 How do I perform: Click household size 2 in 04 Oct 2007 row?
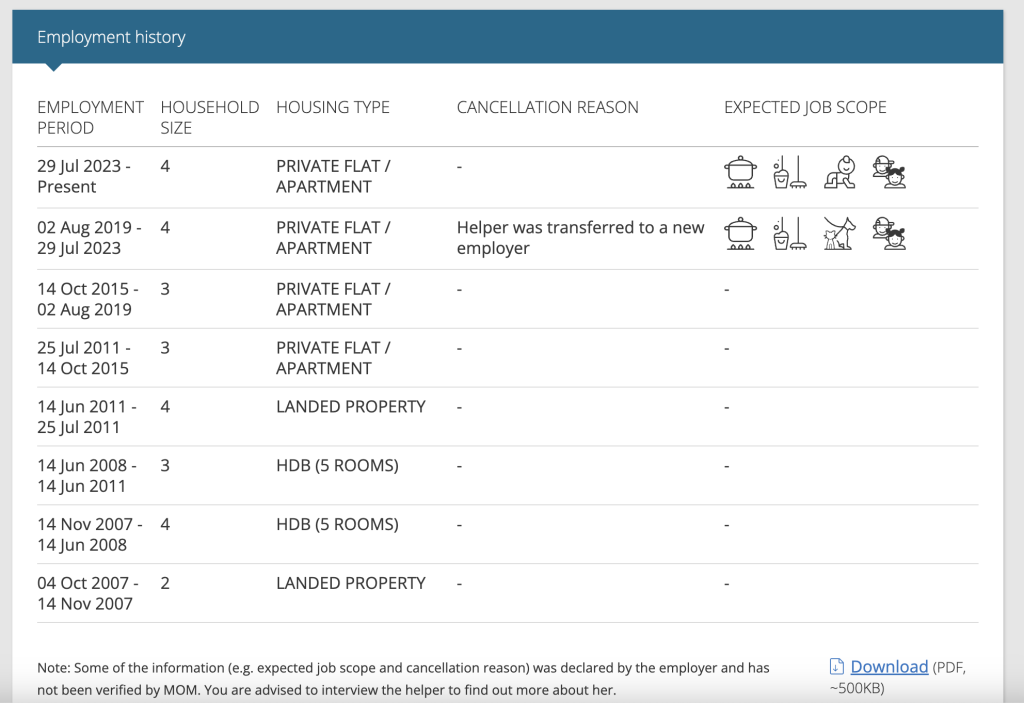(165, 583)
